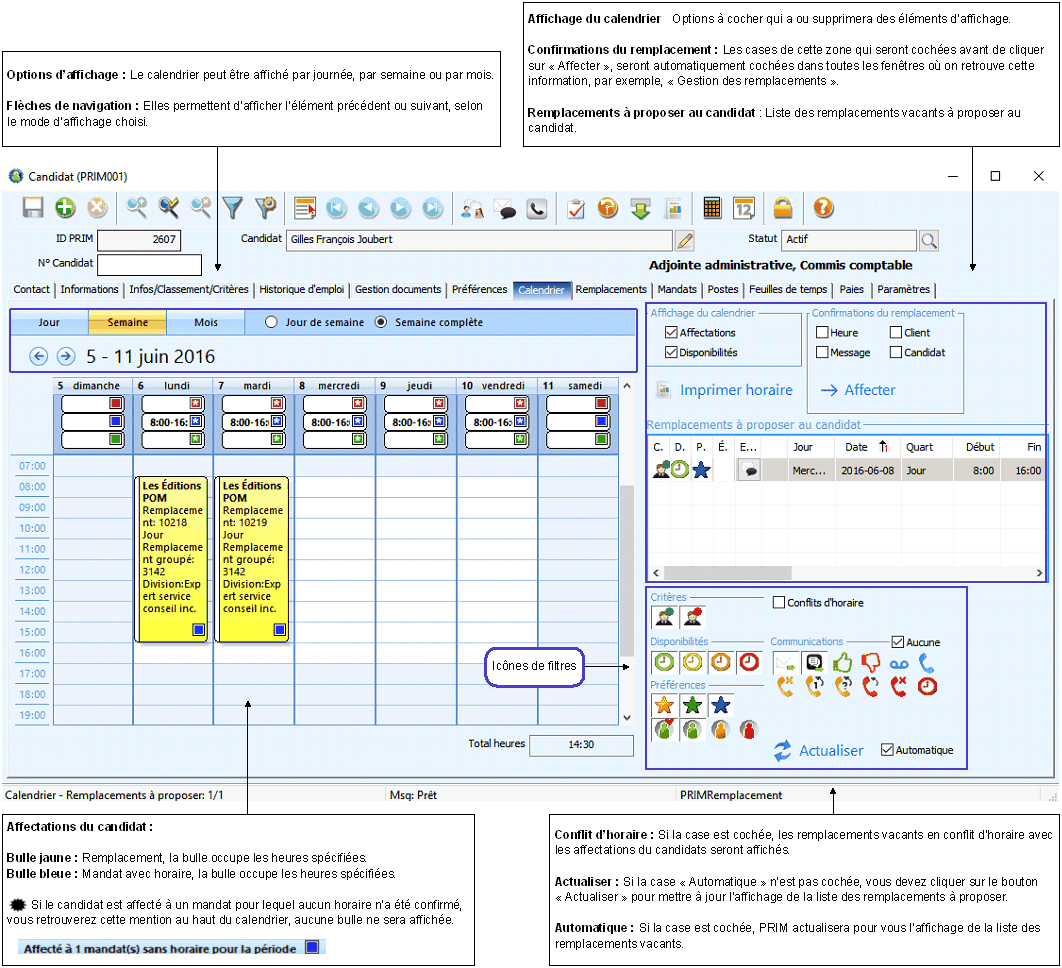Click the red square under dimanche 5
This screenshot has height=968, width=1062.
[x=116, y=403]
